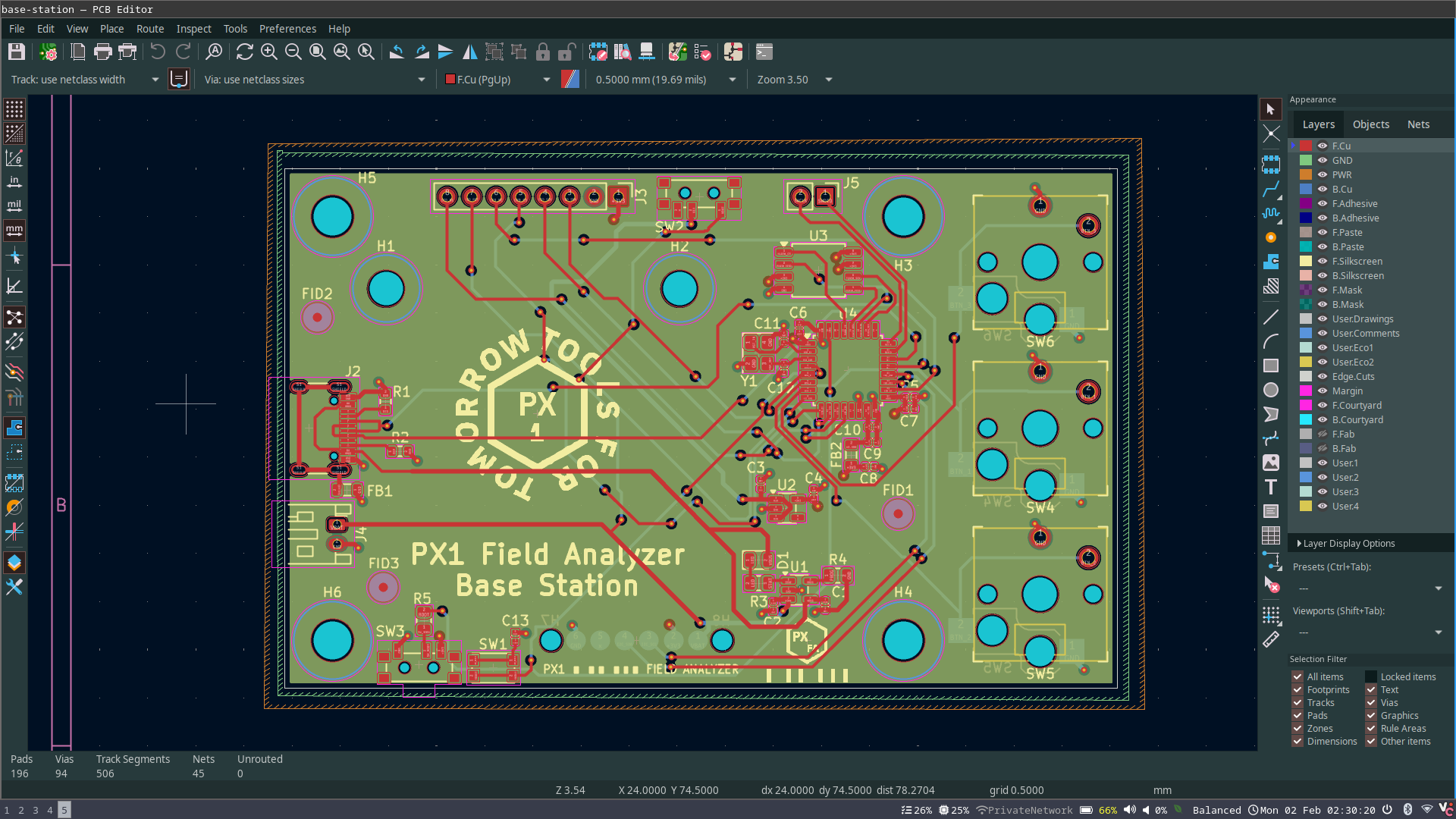Image resolution: width=1456 pixels, height=819 pixels.
Task: Click the Save board icon
Action: click(x=17, y=52)
